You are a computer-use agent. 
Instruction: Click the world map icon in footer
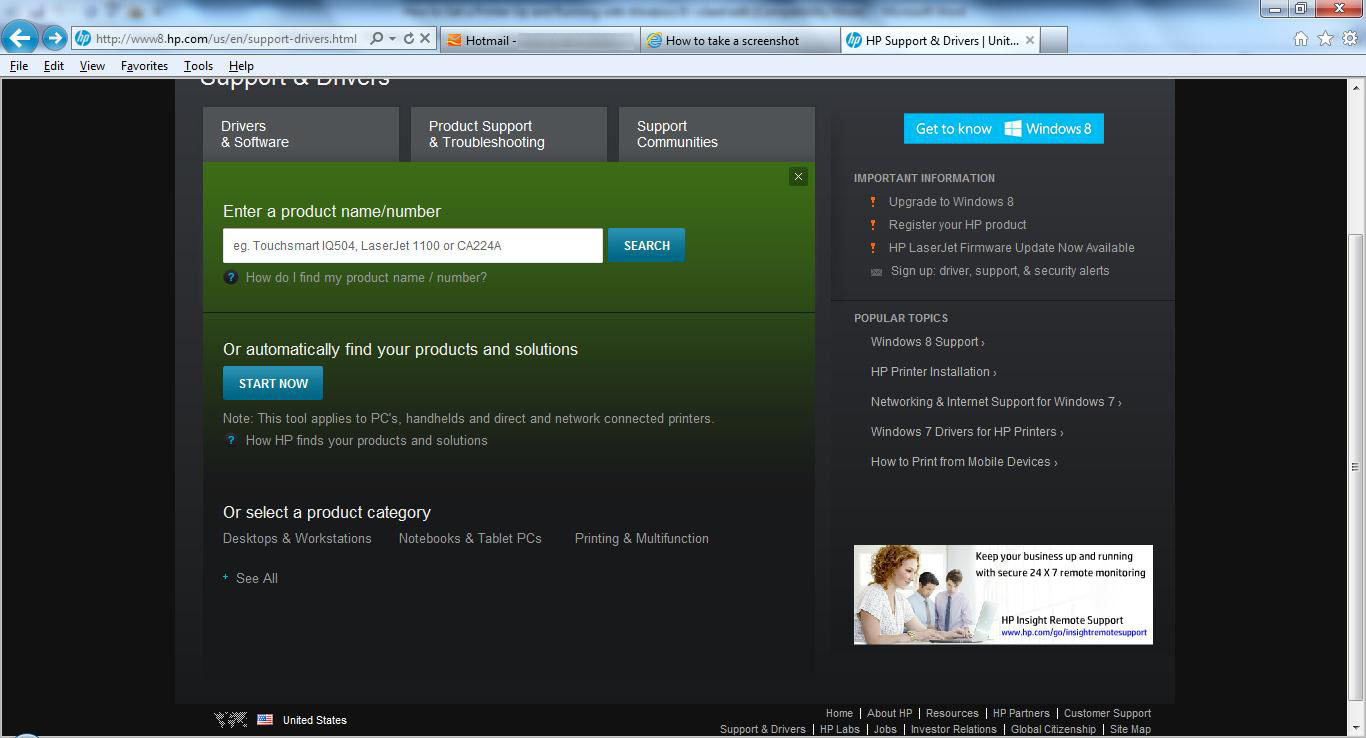(x=231, y=720)
